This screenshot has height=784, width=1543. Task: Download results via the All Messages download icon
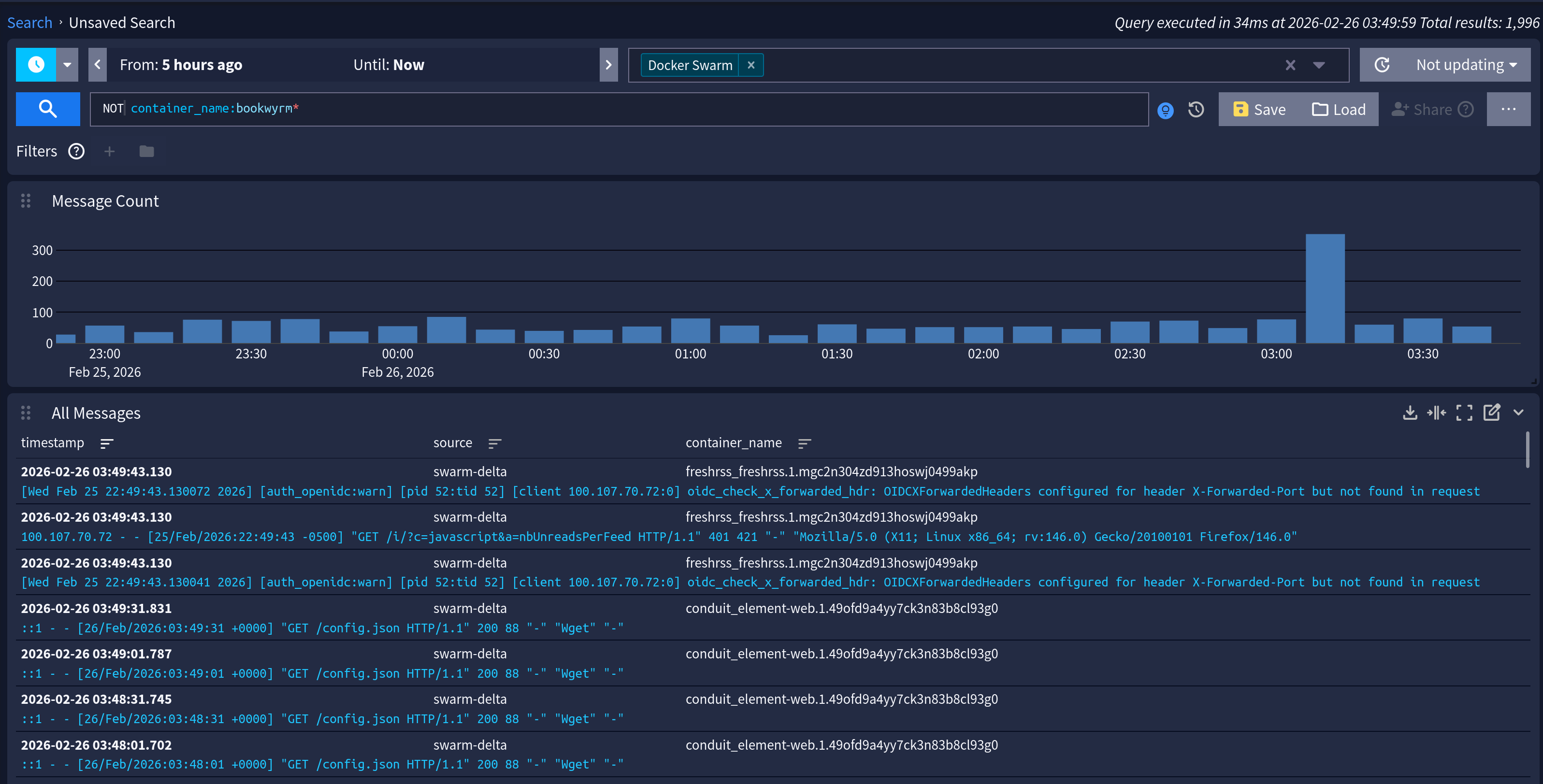[x=1410, y=413]
